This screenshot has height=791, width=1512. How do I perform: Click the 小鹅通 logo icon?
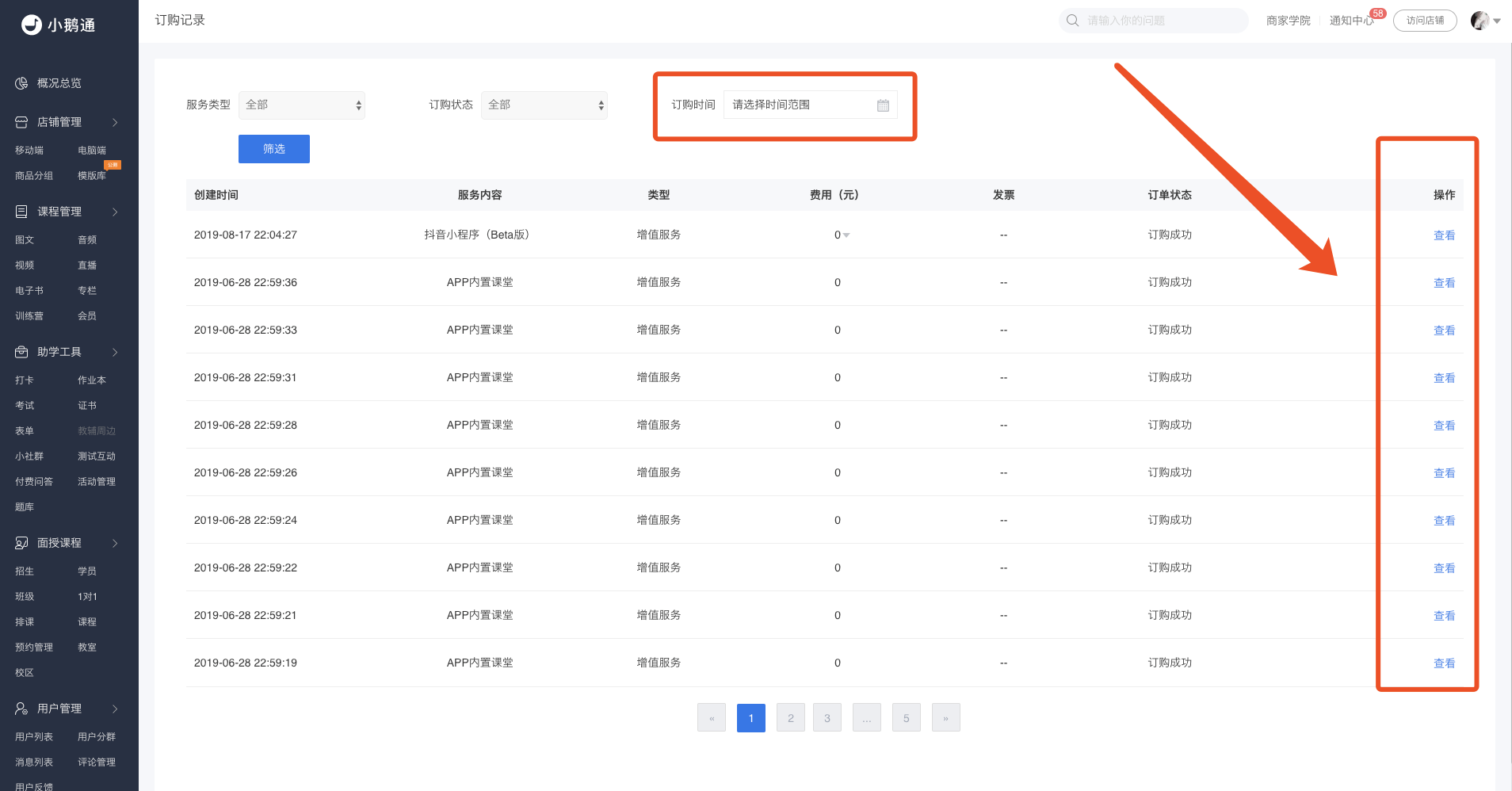point(32,25)
